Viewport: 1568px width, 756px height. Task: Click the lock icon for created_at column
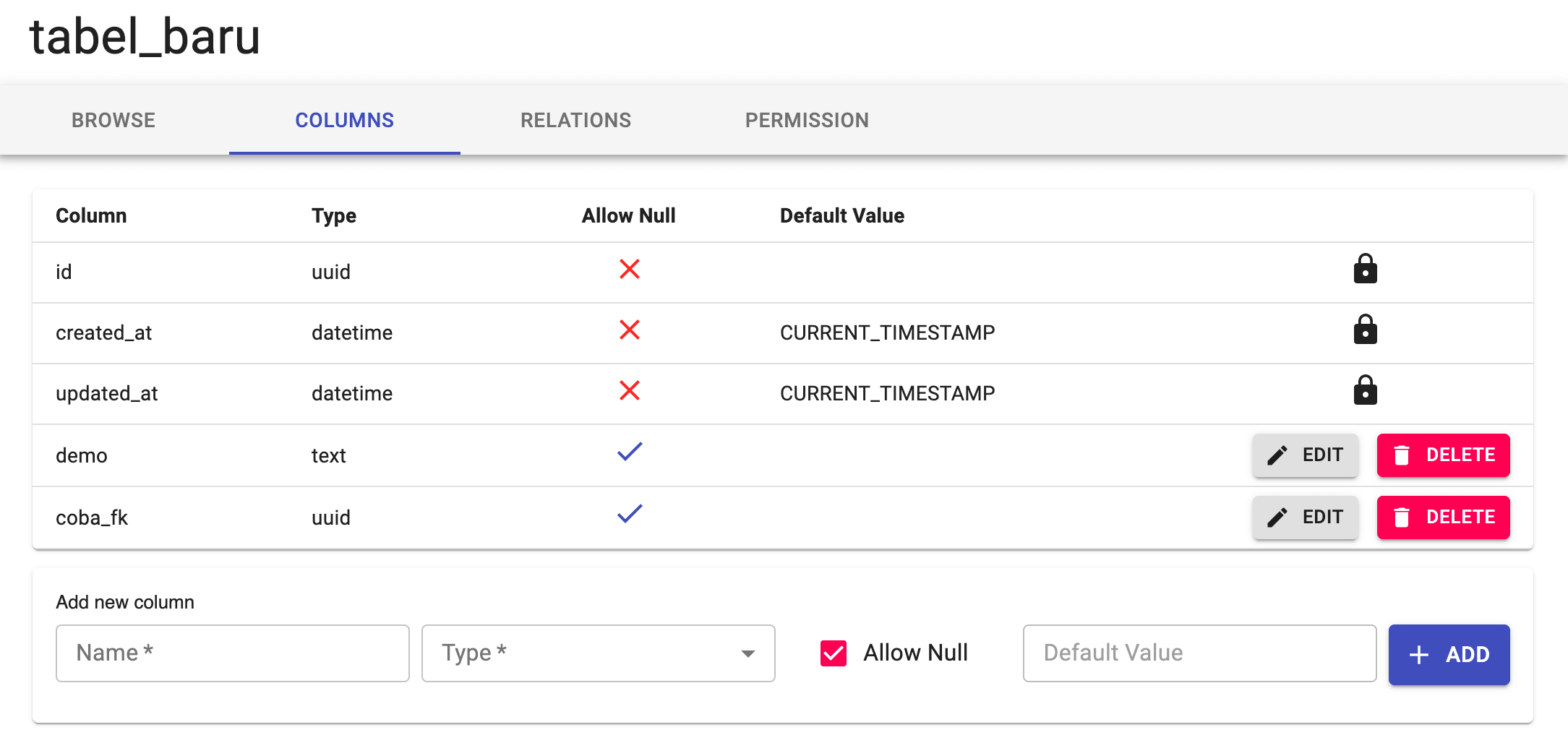tap(1365, 330)
